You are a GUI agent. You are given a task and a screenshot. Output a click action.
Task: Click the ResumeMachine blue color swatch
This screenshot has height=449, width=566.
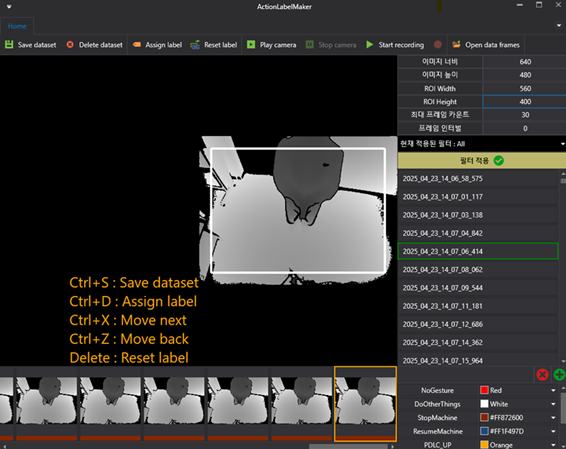point(484,431)
